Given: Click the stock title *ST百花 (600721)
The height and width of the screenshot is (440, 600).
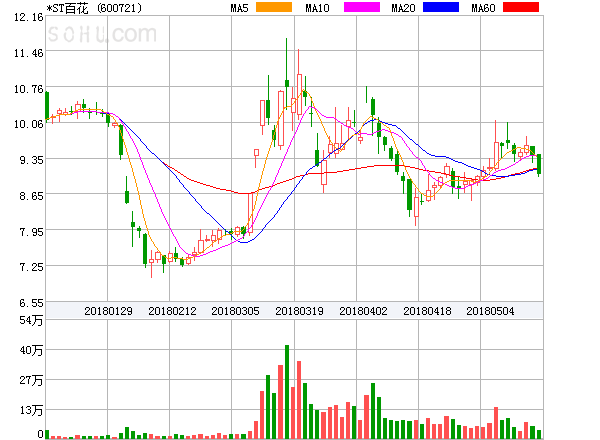Looking at the screenshot, I should pos(94,8).
